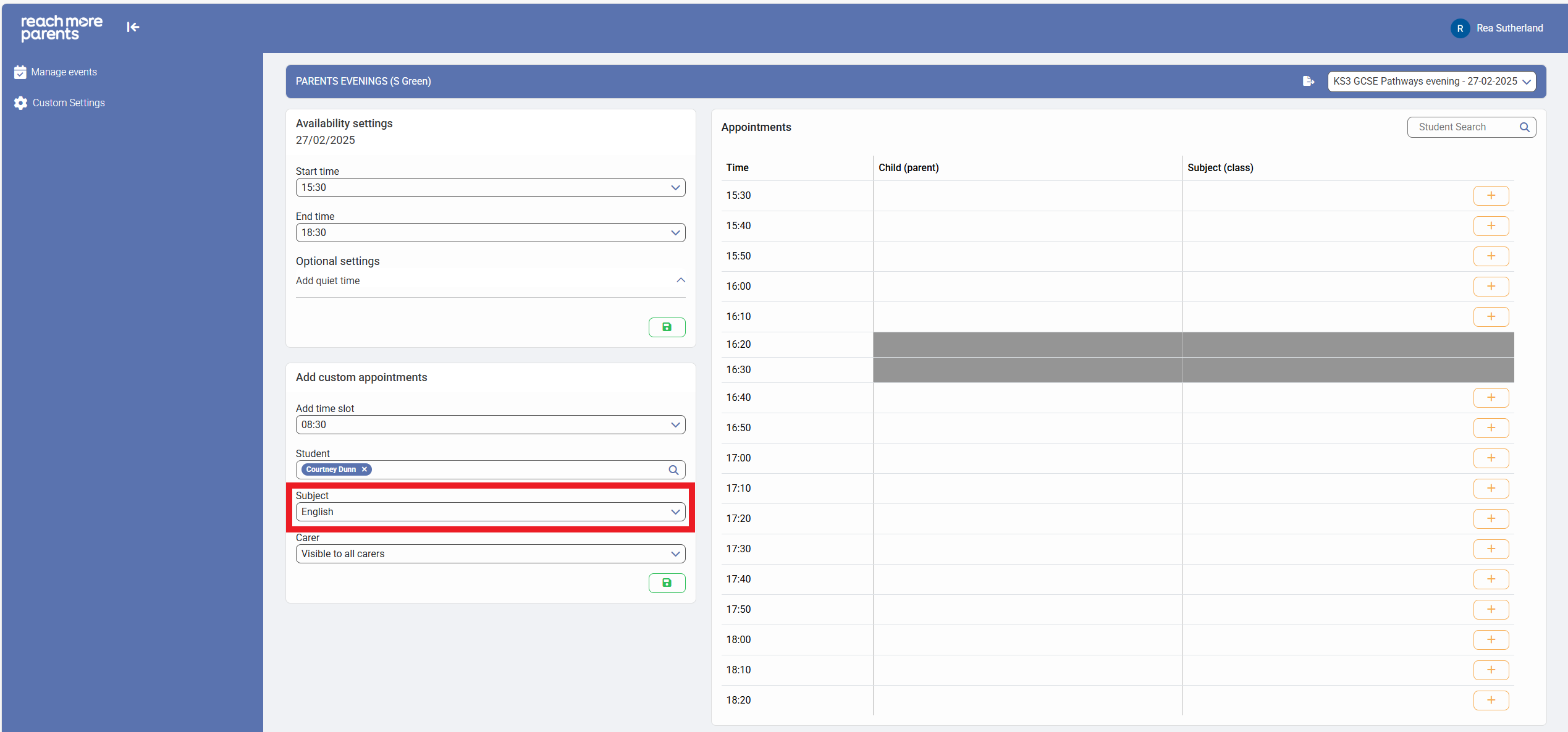Collapse the sidebar with the arrow icon
The image size is (1568, 732).
click(133, 27)
